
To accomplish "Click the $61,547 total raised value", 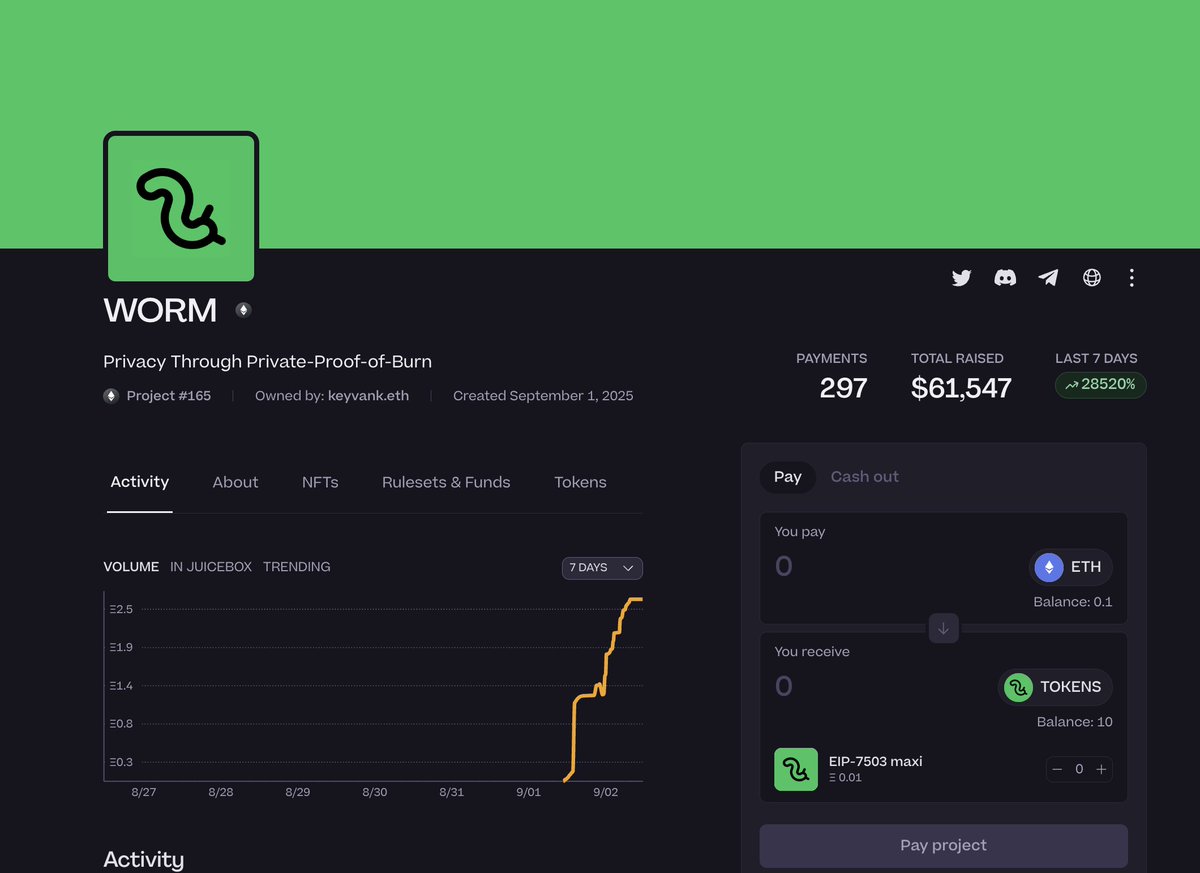I will point(961,388).
